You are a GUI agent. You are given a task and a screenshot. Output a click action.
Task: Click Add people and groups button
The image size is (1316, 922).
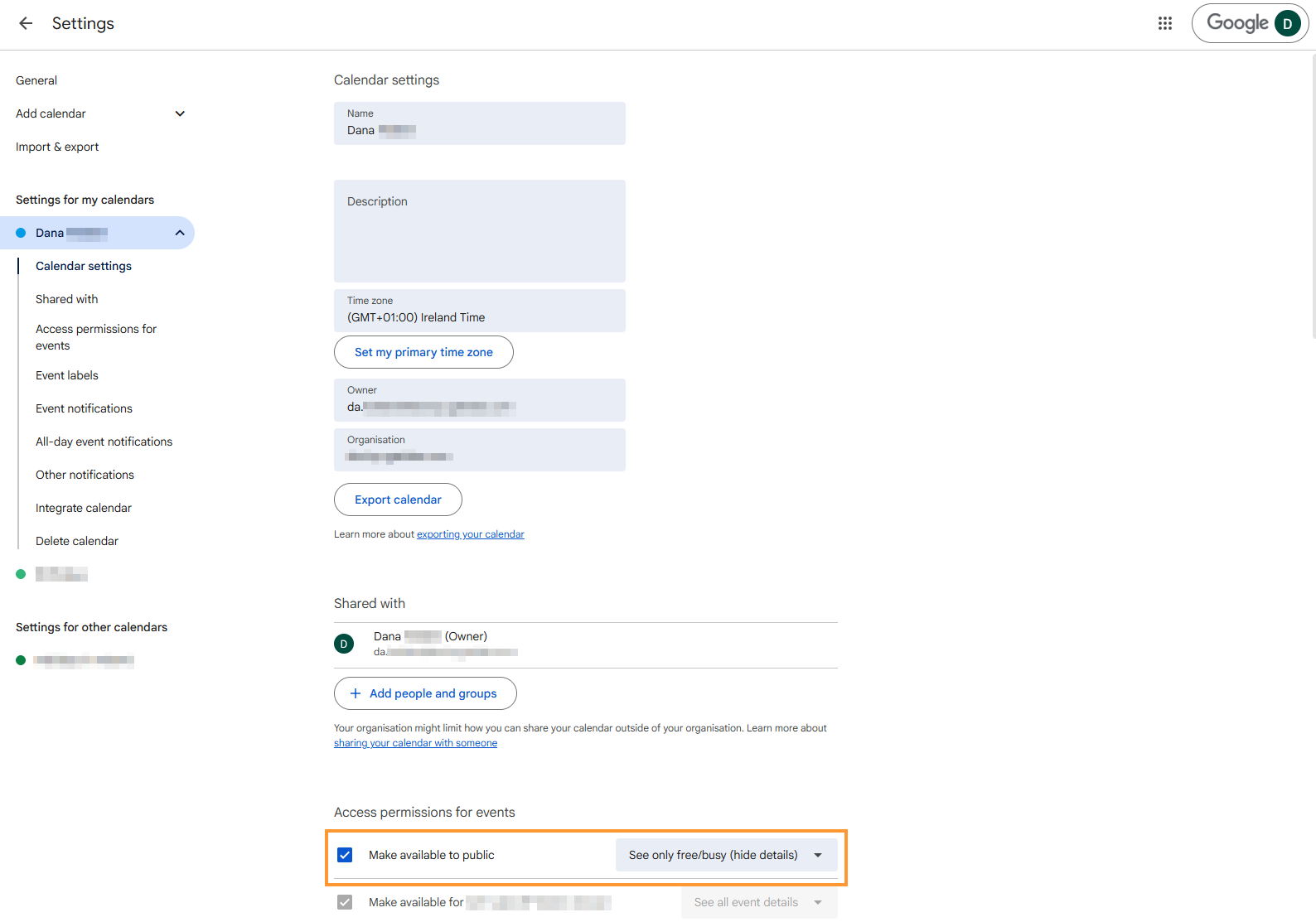[x=425, y=693]
